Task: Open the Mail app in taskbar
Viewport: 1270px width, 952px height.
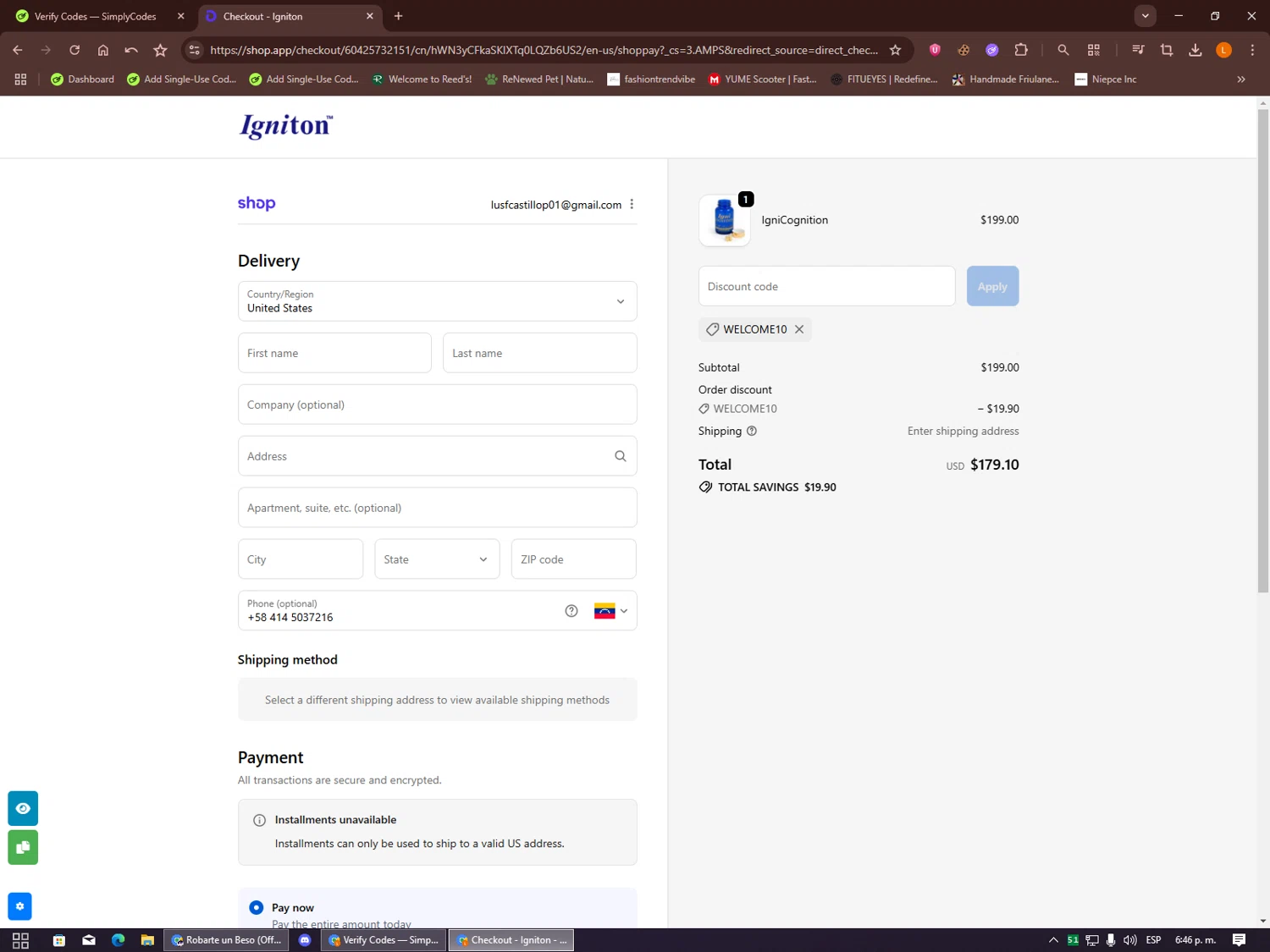Action: pos(89,940)
